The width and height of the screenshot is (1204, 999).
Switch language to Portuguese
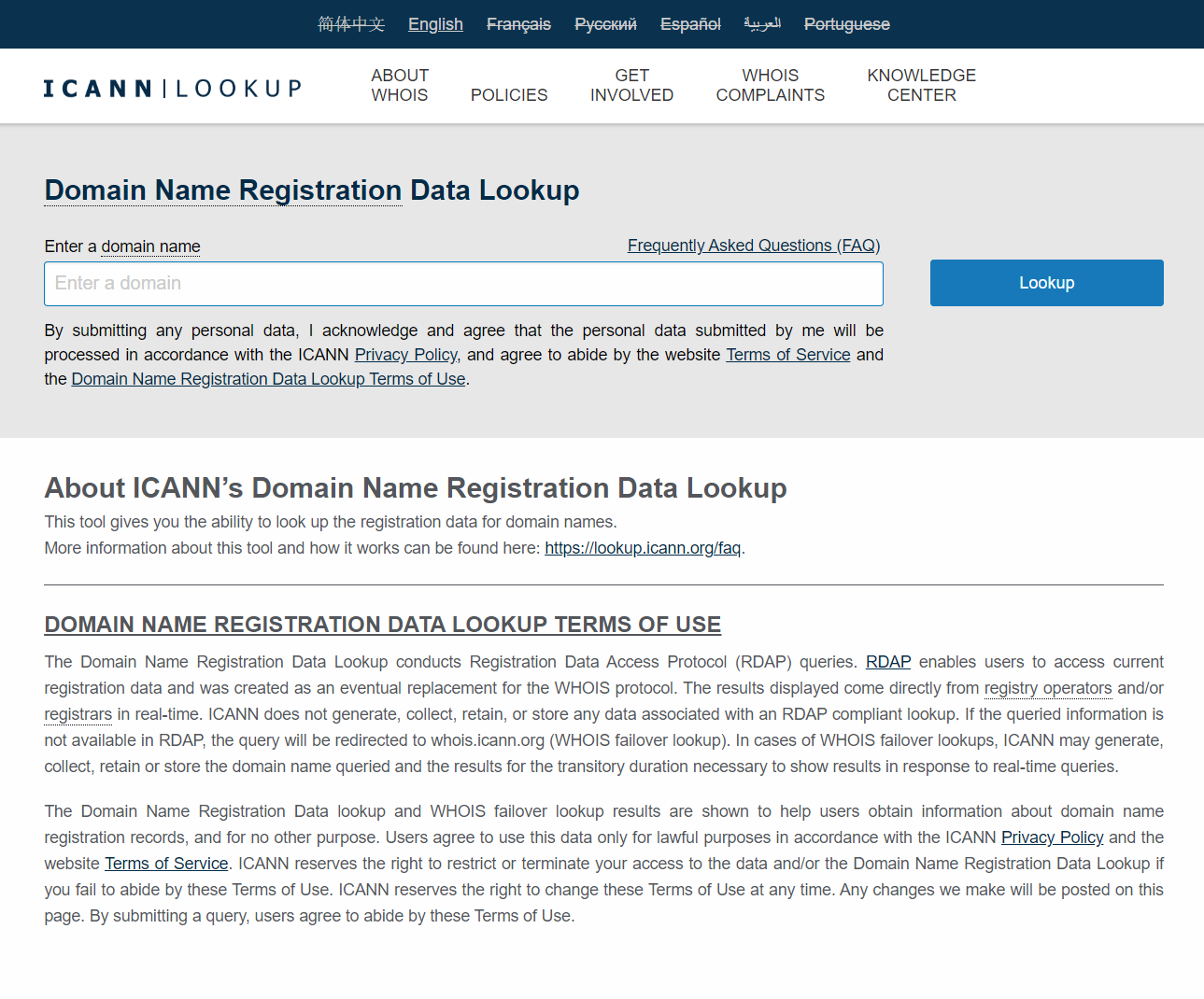[x=847, y=24]
